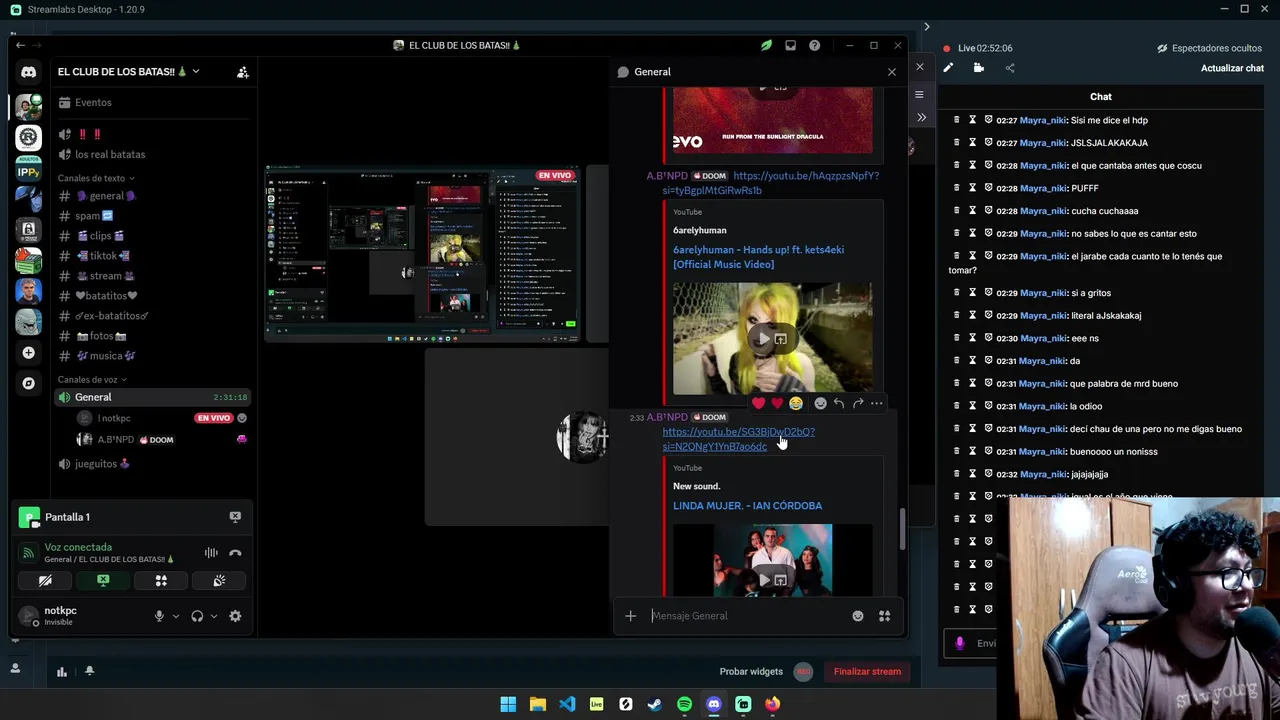Open the EN VIVO stream preview thumbnail
1280x720 pixels.
pos(422,255)
